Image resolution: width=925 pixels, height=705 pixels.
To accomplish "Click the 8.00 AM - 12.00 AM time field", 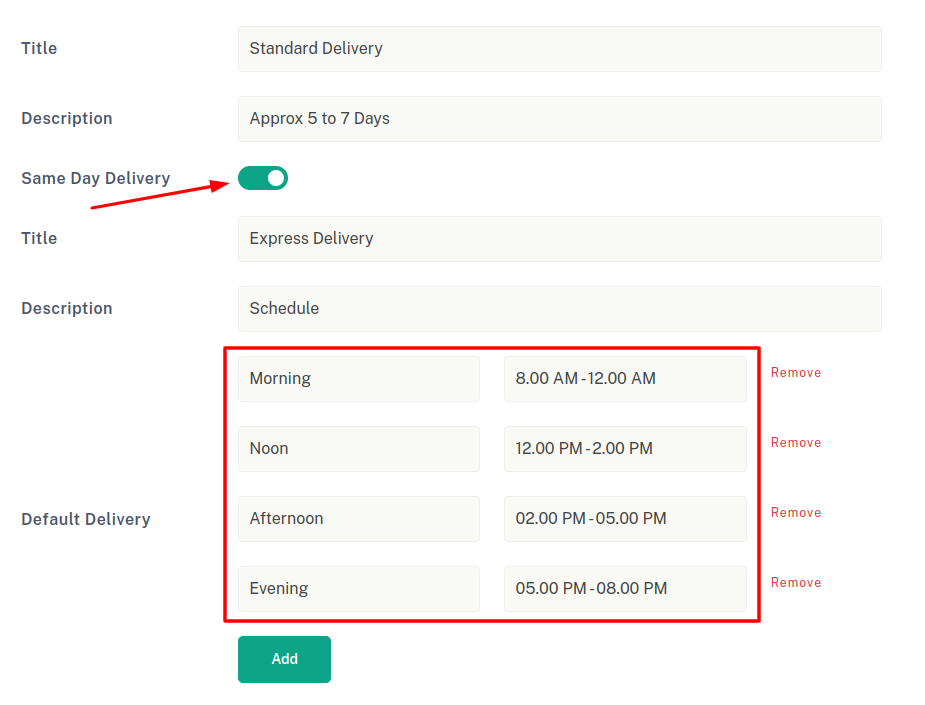I will pos(624,379).
